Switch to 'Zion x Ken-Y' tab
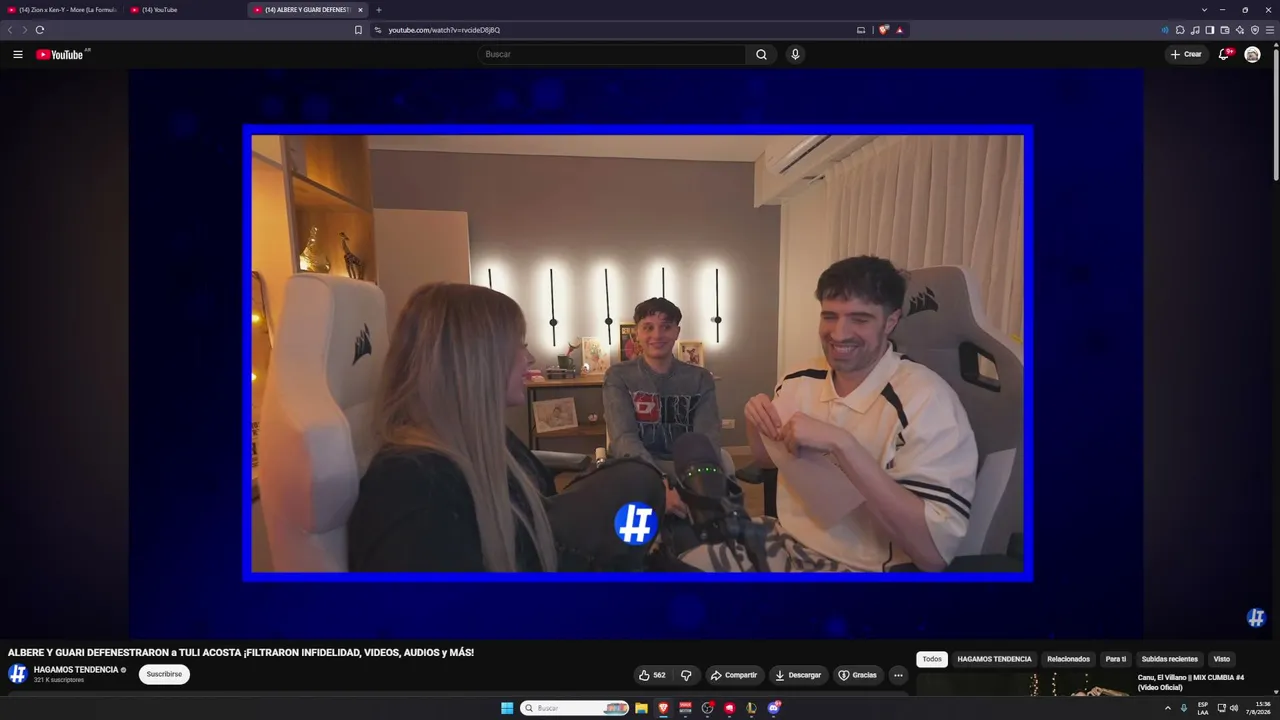1280x720 pixels. point(62,10)
